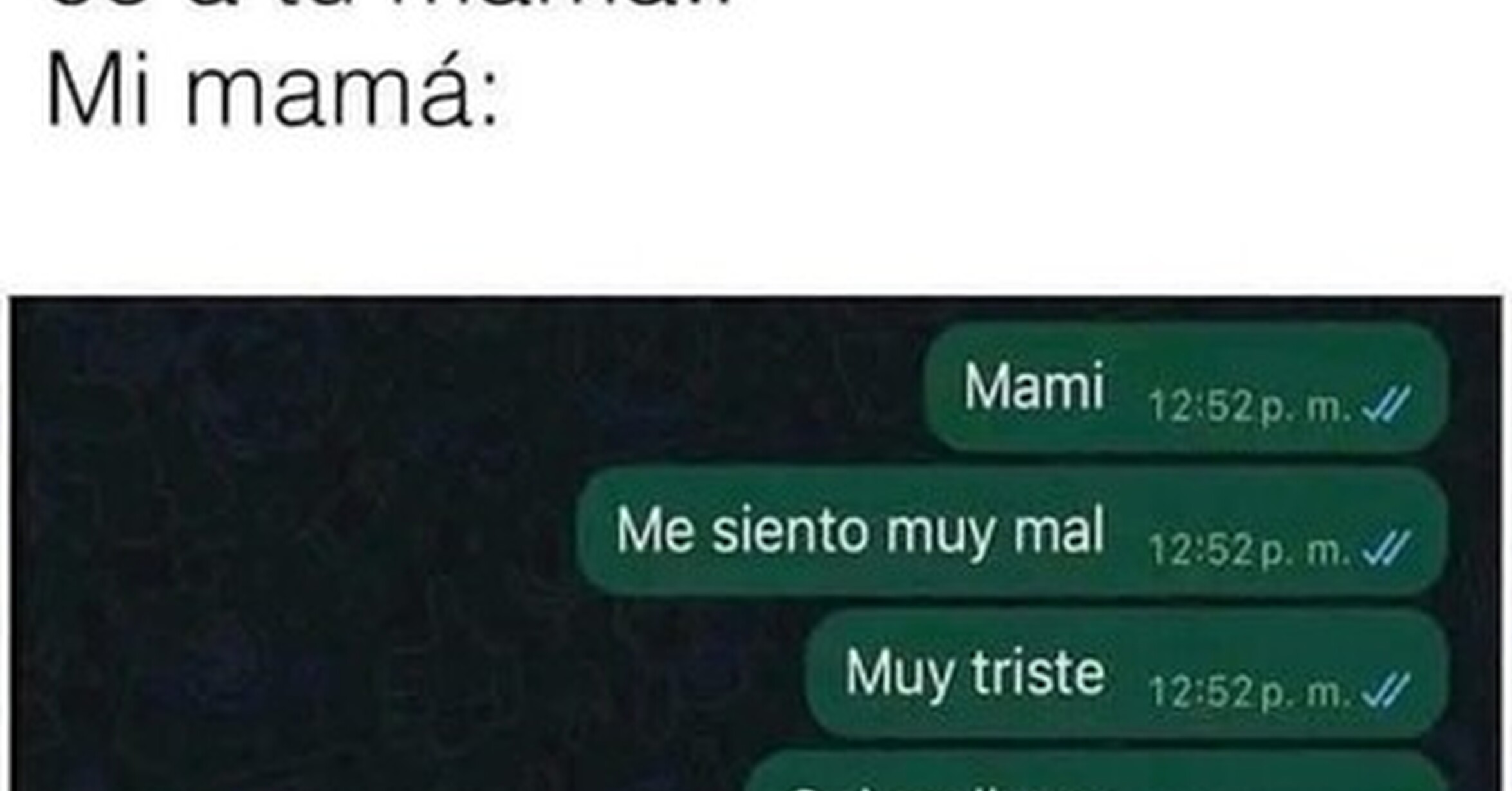Click the timestamp of the "Muy triste" message
The height and width of the screenshot is (791, 1512).
click(1249, 693)
